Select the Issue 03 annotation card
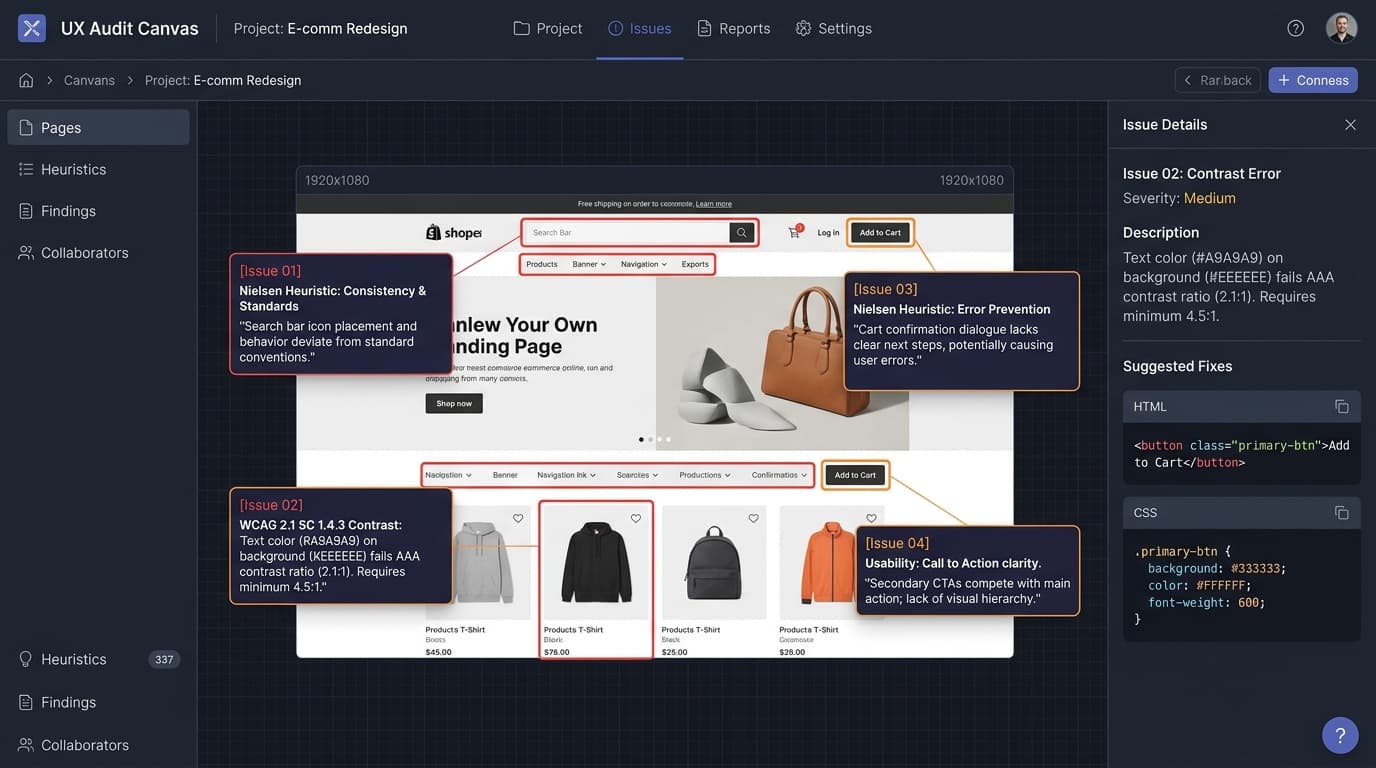Viewport: 1376px width, 768px height. pos(962,331)
